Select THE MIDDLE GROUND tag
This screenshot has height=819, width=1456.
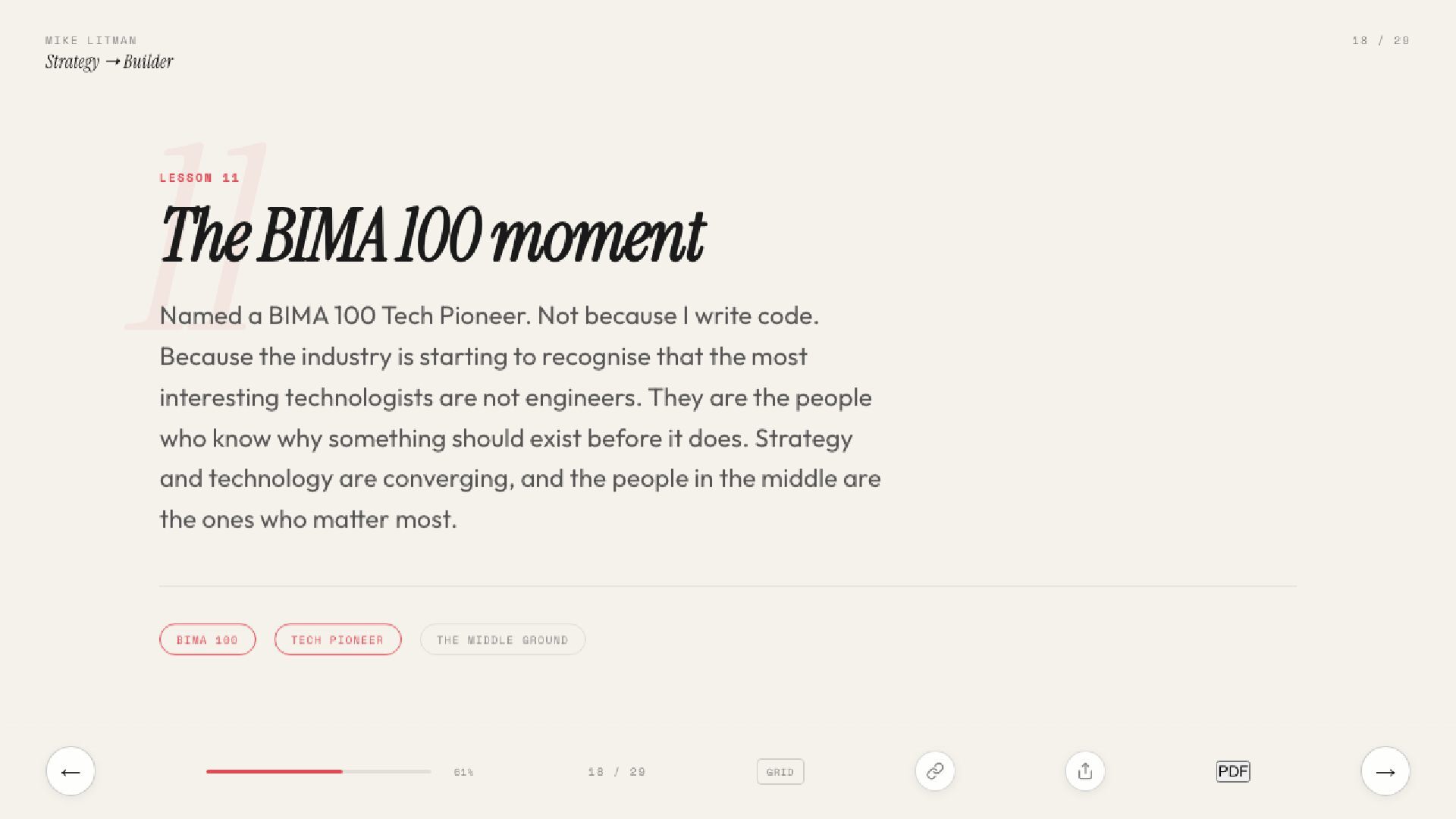[502, 640]
